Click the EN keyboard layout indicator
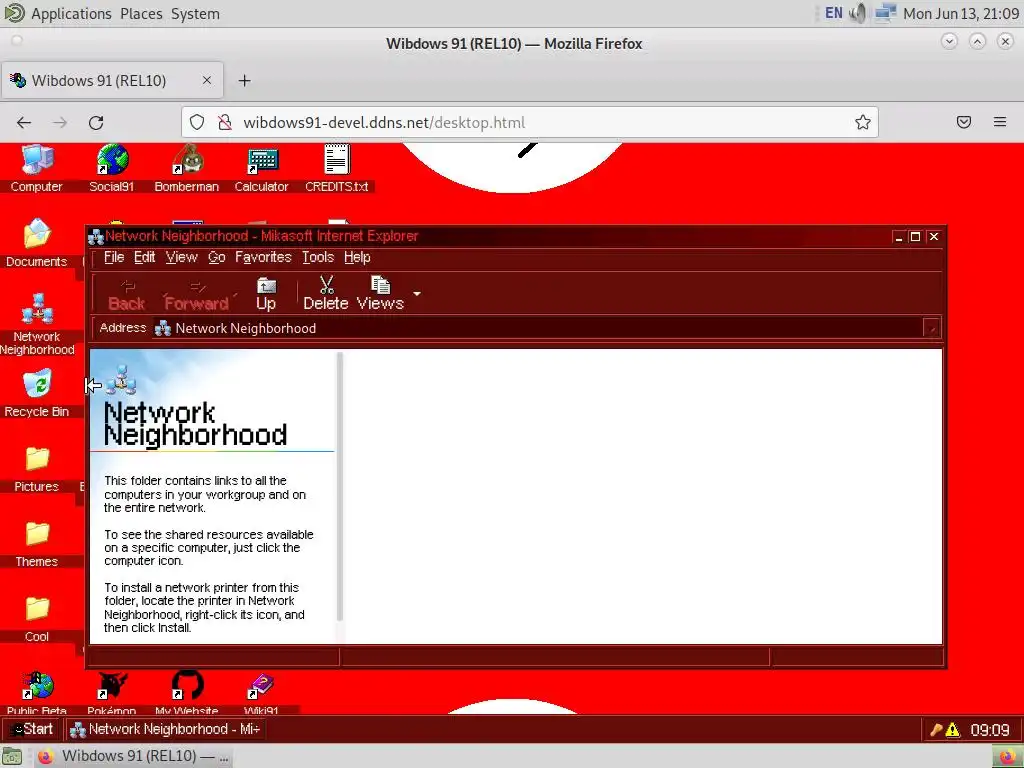The width and height of the screenshot is (1024, 768). tap(834, 13)
